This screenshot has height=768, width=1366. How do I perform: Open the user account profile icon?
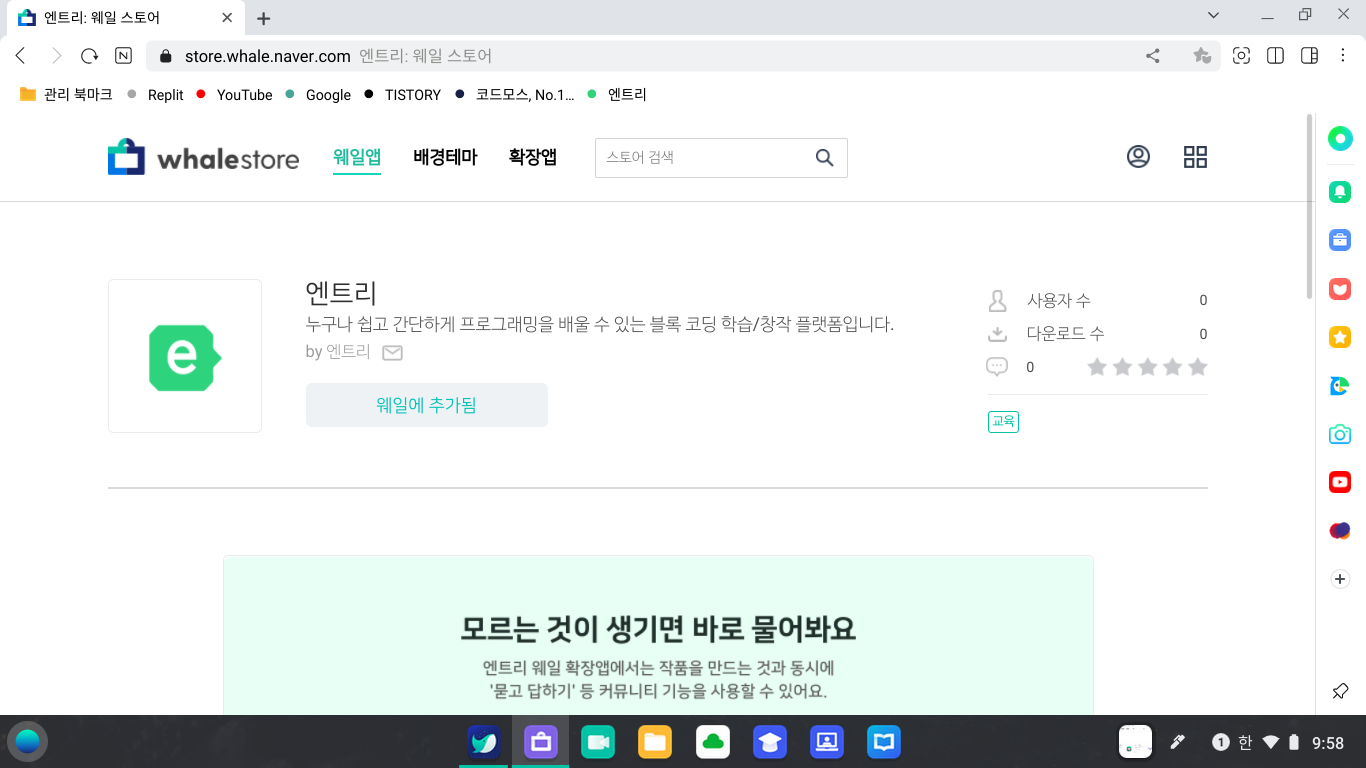(x=1138, y=157)
